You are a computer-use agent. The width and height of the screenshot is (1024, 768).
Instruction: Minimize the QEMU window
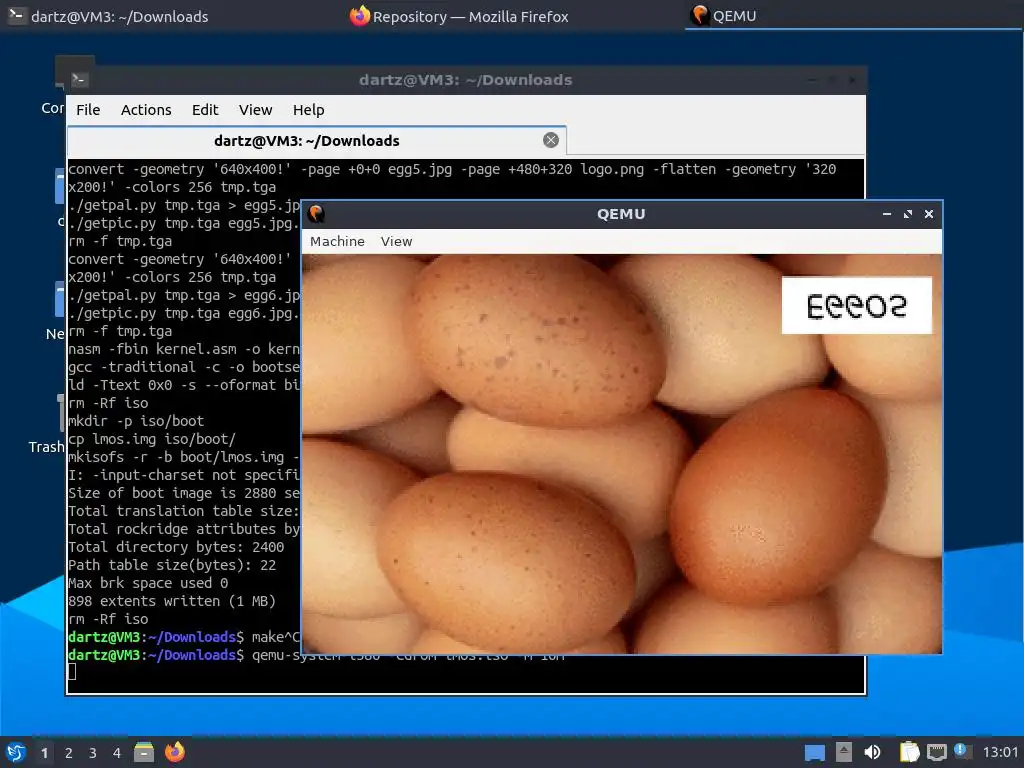(x=887, y=214)
